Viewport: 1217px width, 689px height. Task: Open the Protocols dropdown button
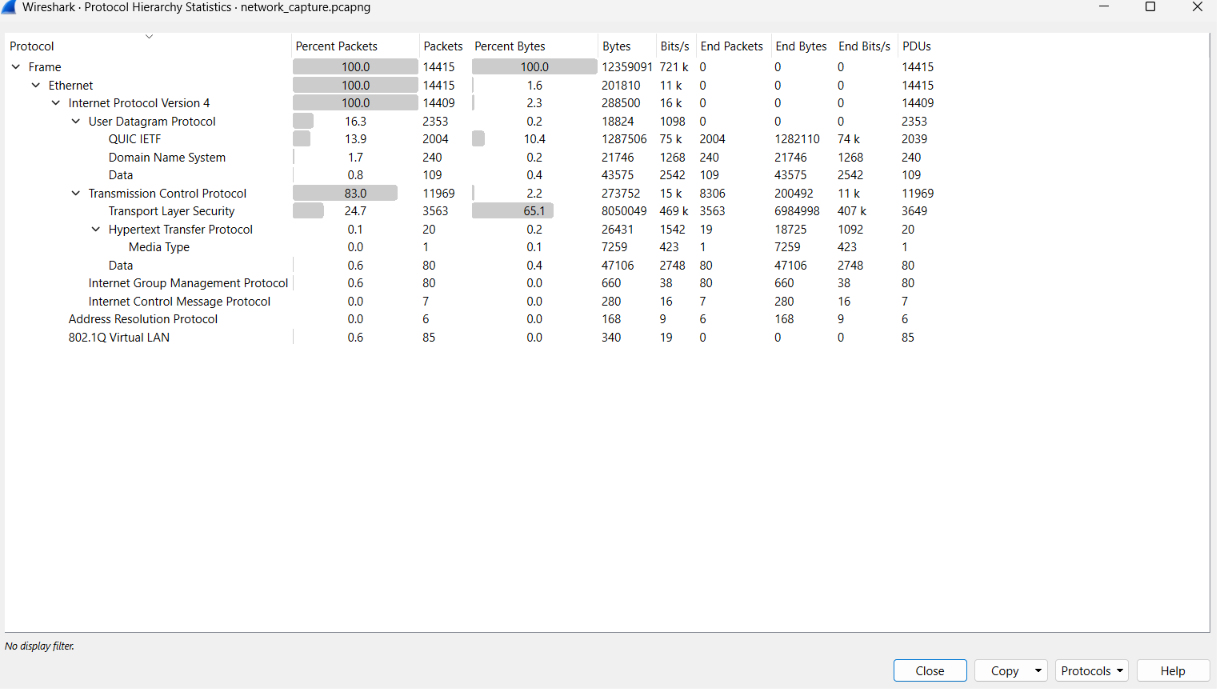pos(1091,671)
